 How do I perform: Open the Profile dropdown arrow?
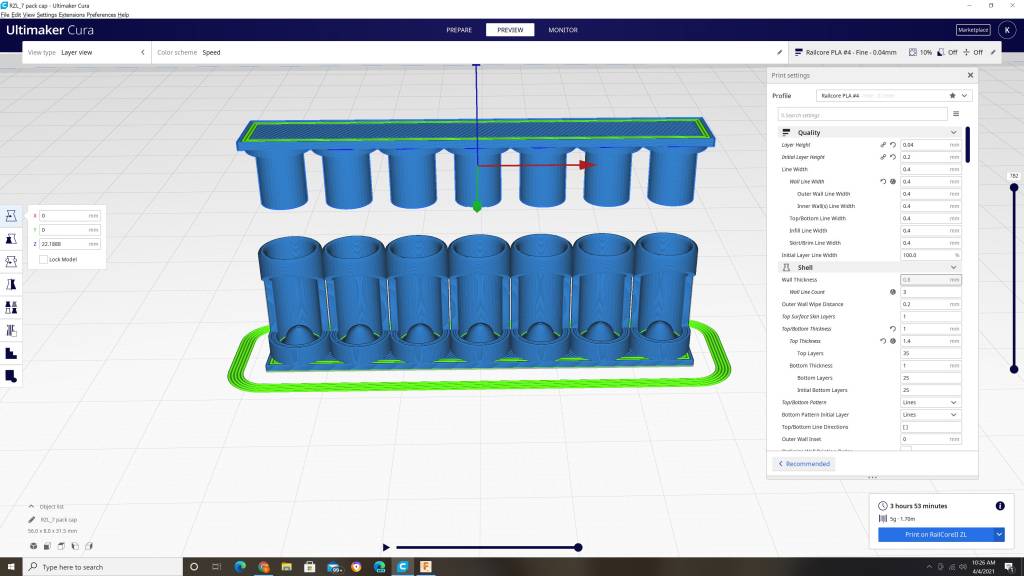(x=964, y=95)
